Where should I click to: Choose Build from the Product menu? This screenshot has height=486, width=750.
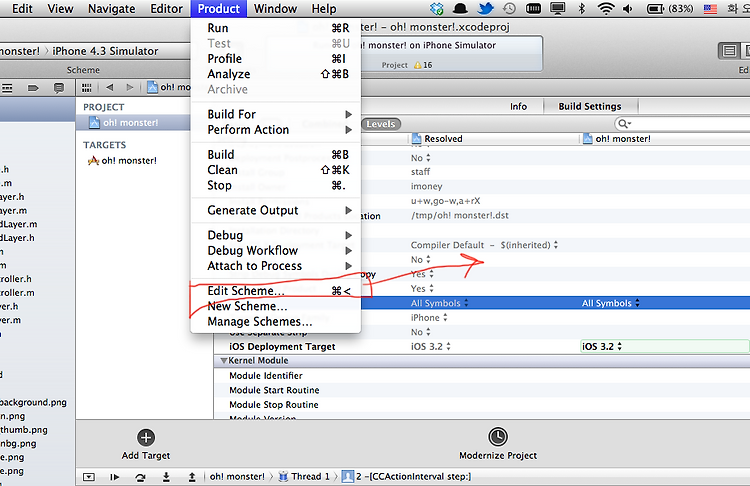(x=276, y=155)
